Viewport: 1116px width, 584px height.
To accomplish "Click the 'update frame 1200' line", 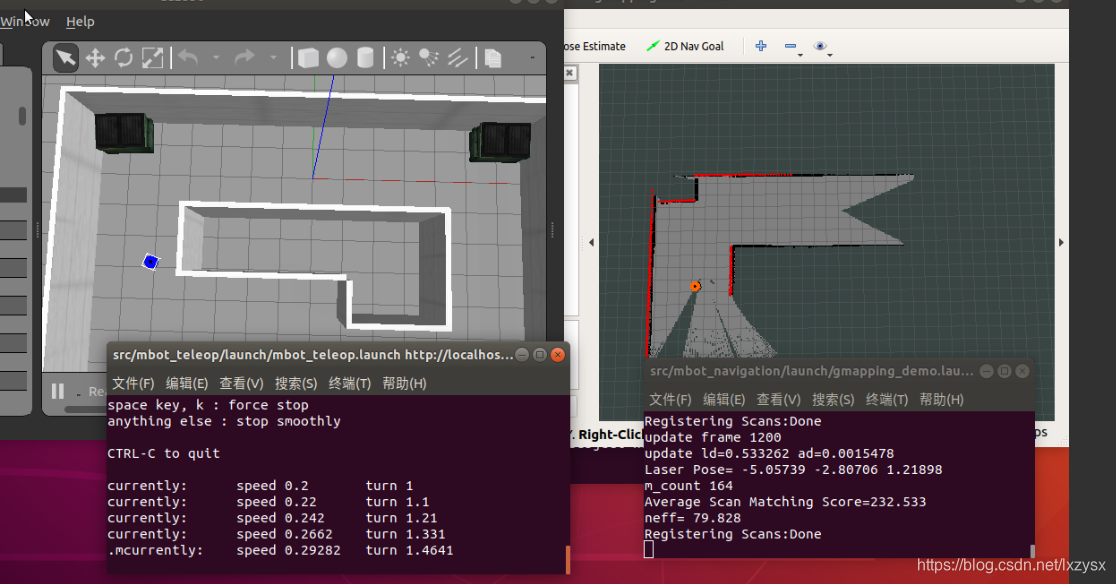I will click(712, 437).
